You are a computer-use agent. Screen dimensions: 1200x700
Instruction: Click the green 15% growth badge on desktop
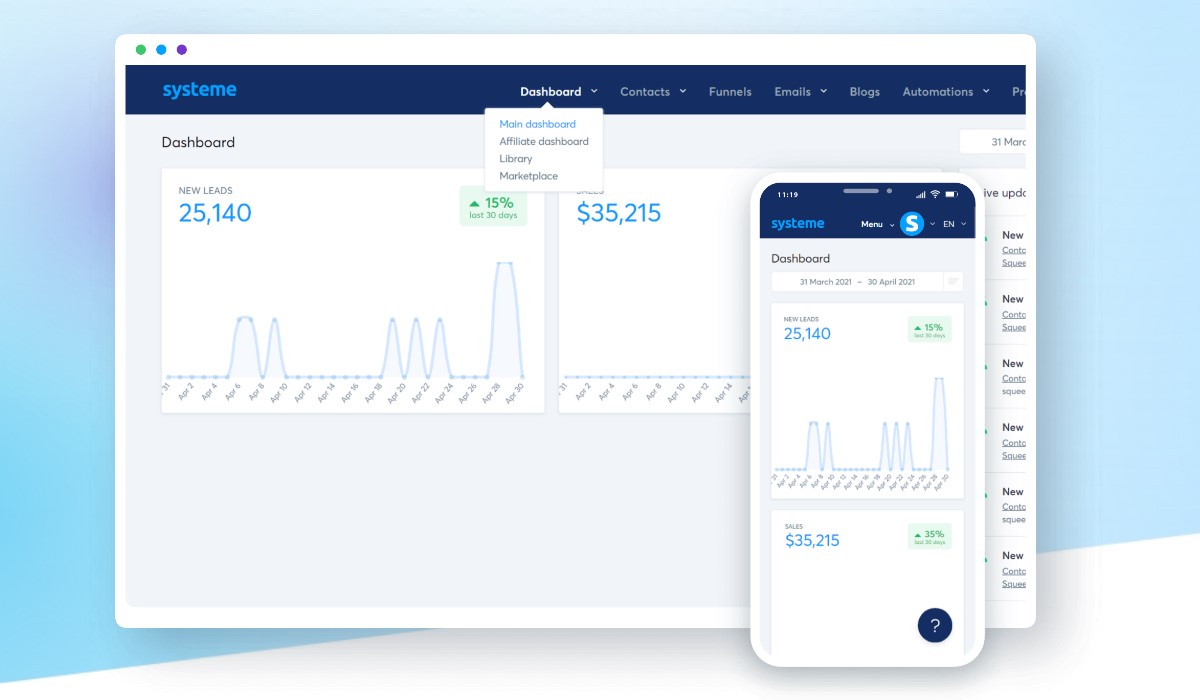pyautogui.click(x=493, y=206)
